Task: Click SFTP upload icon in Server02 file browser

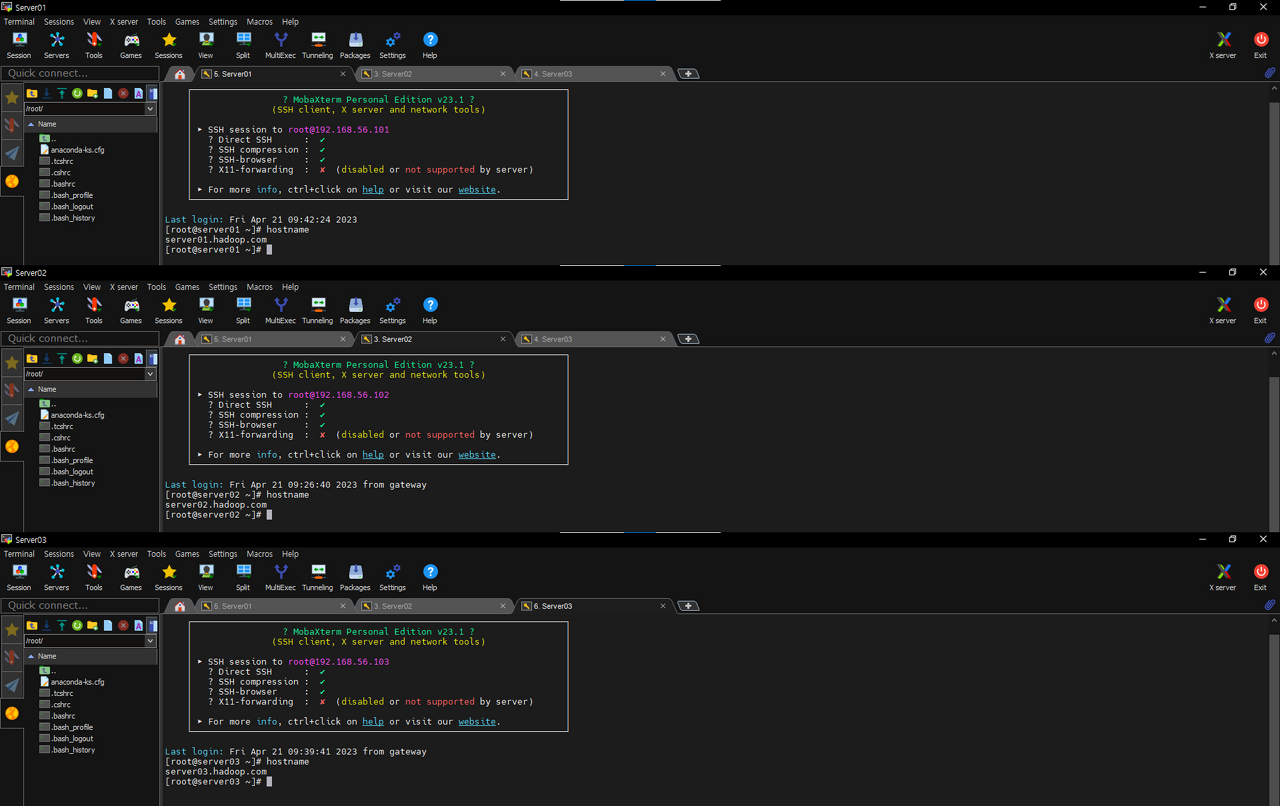Action: point(61,358)
